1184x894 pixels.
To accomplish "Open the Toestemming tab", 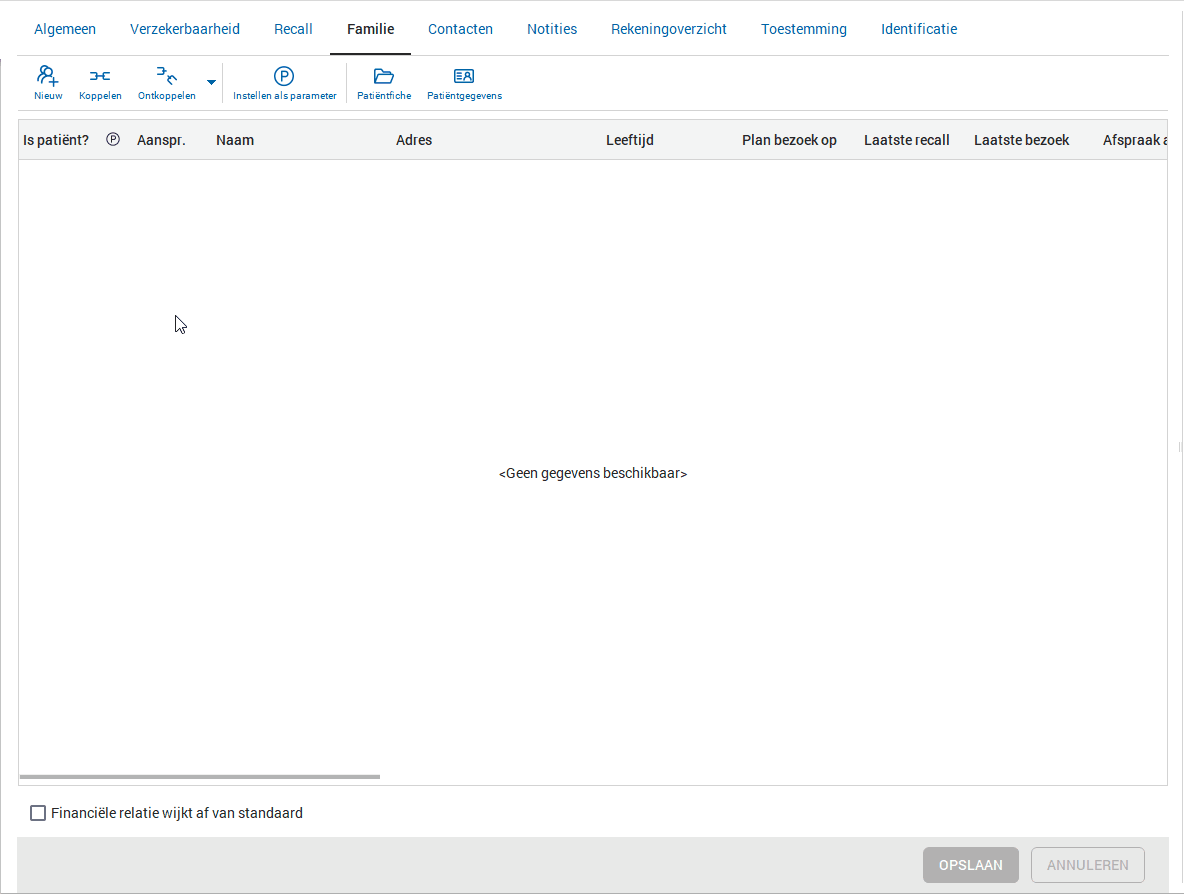I will click(x=804, y=29).
